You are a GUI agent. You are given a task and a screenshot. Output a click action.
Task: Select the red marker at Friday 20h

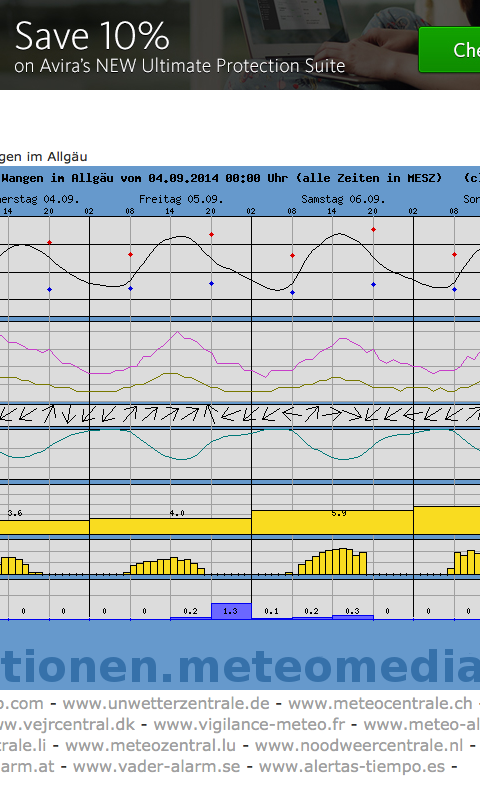coord(211,235)
